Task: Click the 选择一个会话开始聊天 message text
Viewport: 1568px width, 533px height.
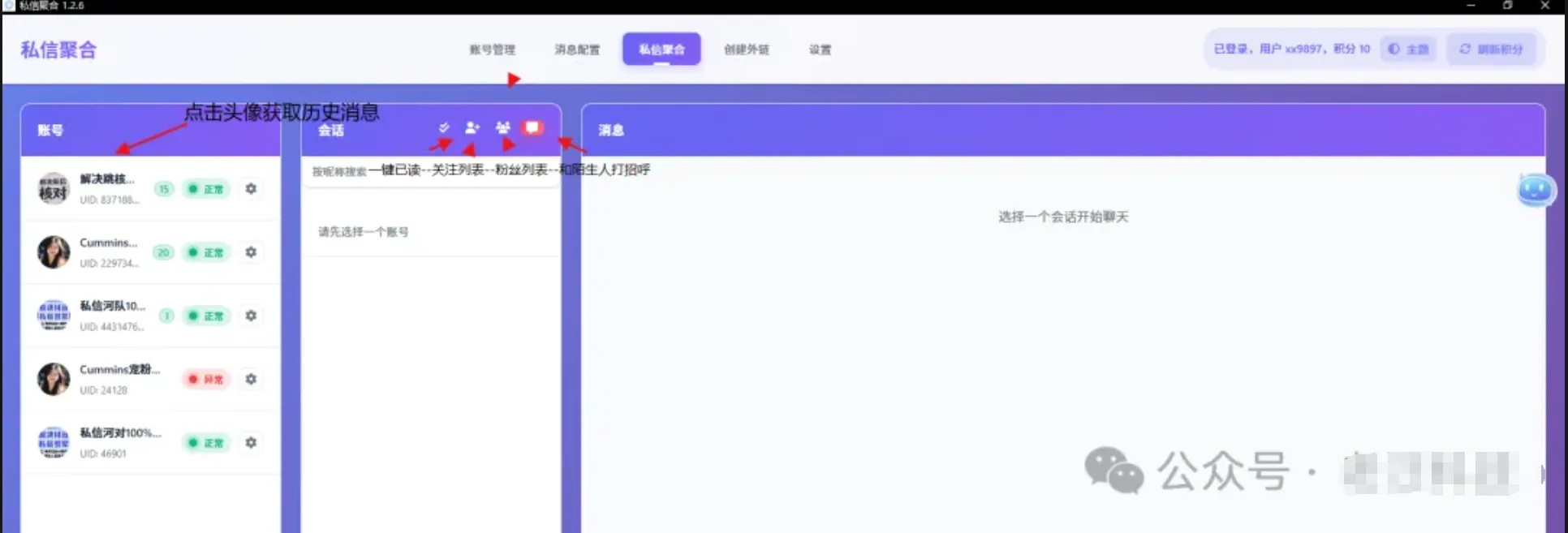Action: pyautogui.click(x=1063, y=217)
